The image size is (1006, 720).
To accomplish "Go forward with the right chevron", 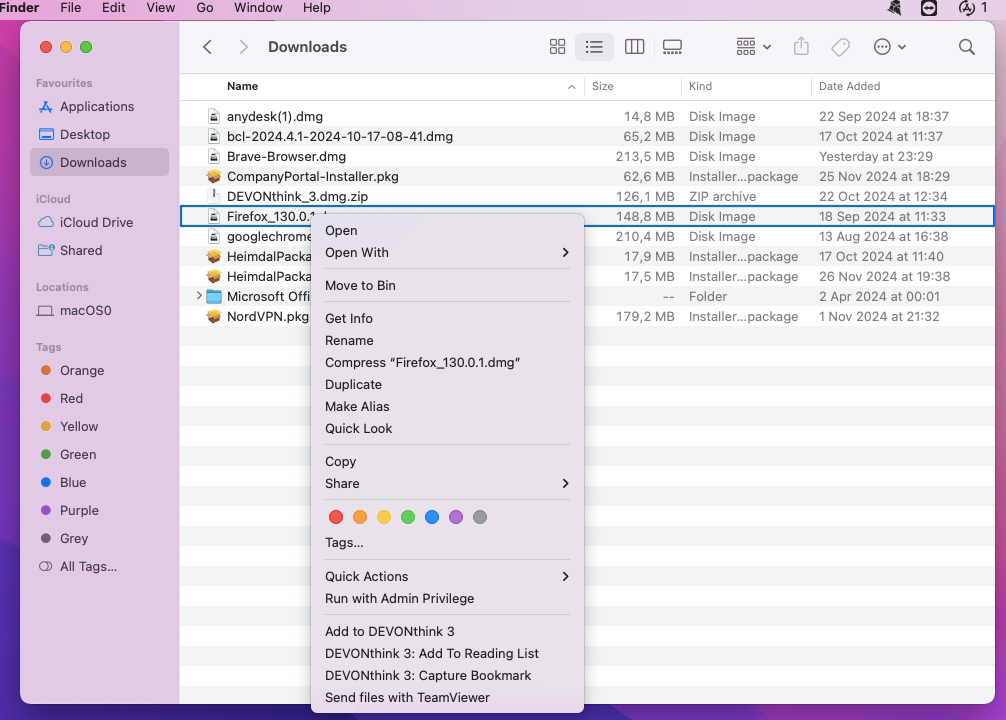I will [x=243, y=47].
